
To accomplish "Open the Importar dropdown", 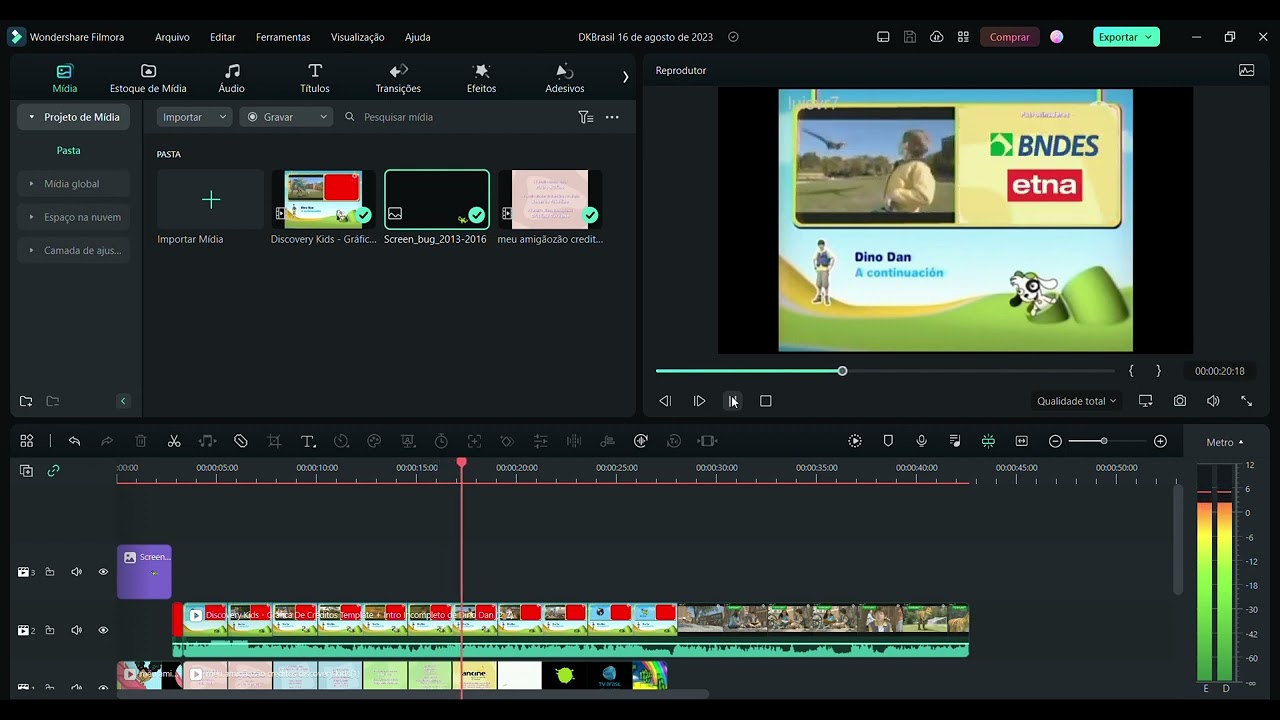I will coord(195,117).
